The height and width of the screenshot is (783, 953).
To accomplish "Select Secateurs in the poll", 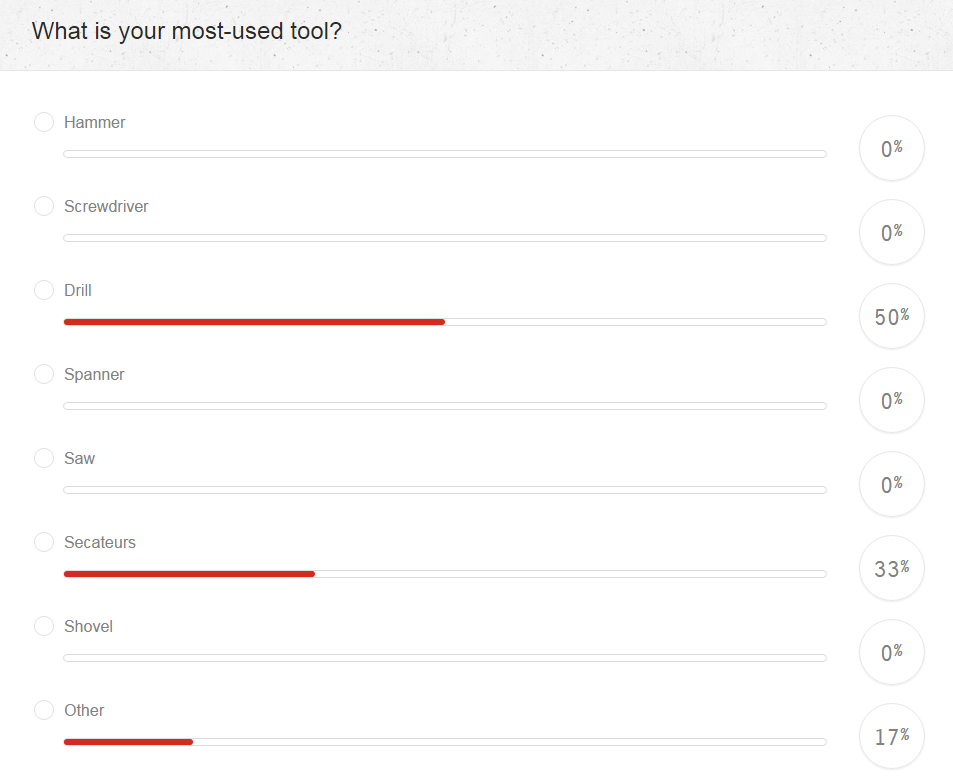I will (44, 542).
